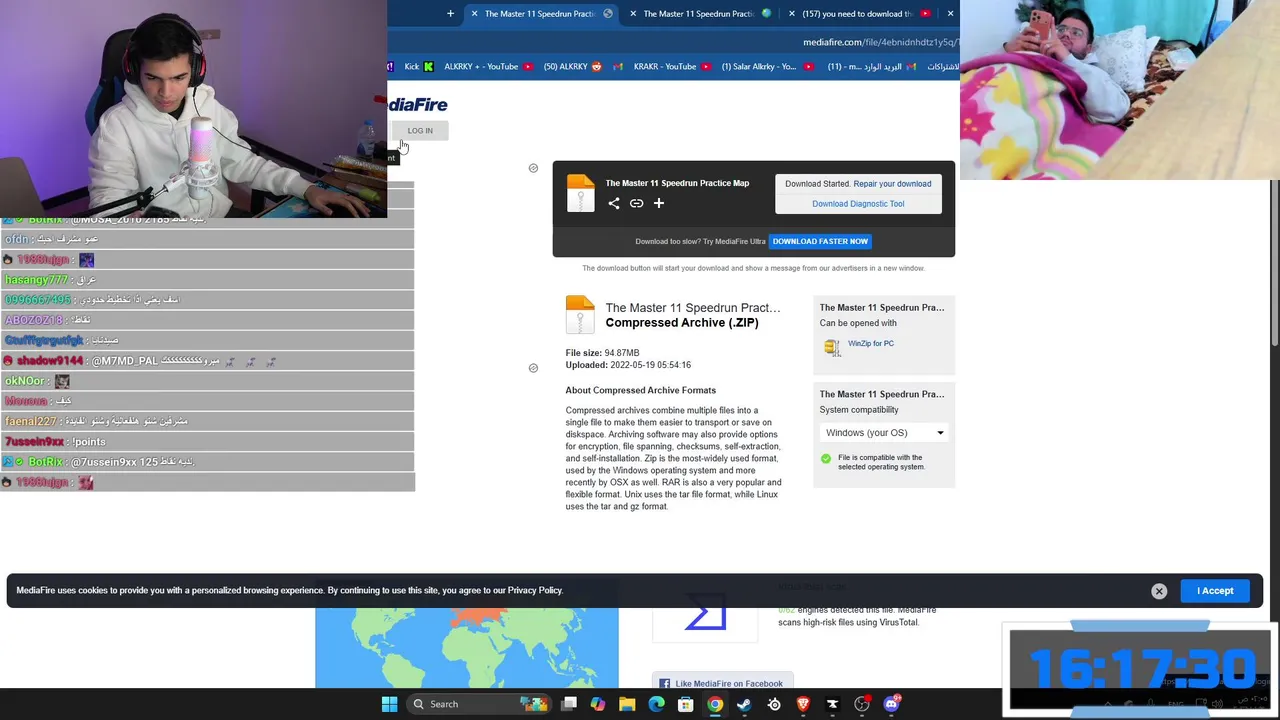Screen dimensions: 1280x720
Task: Switch to first Master 11 Speedrun tab
Action: point(540,13)
